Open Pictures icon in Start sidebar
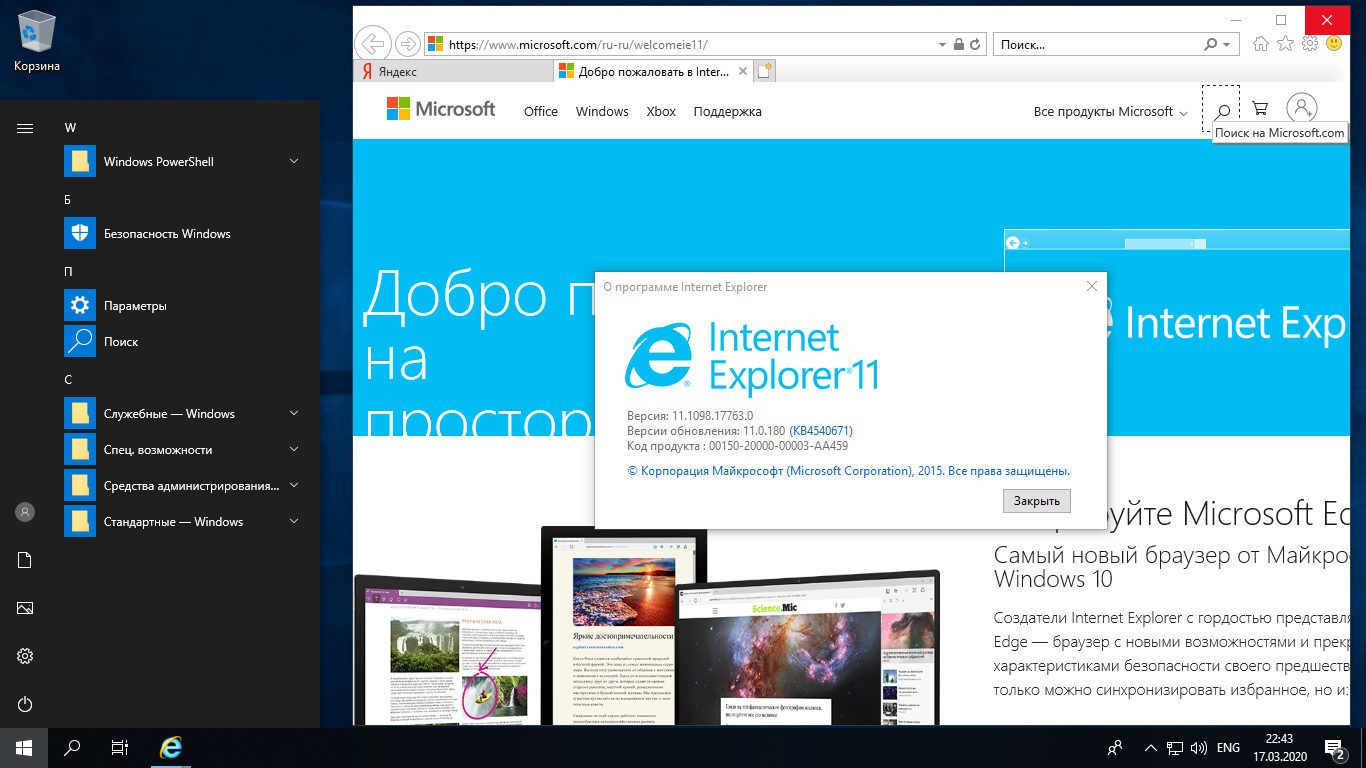1366x768 pixels. [25, 608]
